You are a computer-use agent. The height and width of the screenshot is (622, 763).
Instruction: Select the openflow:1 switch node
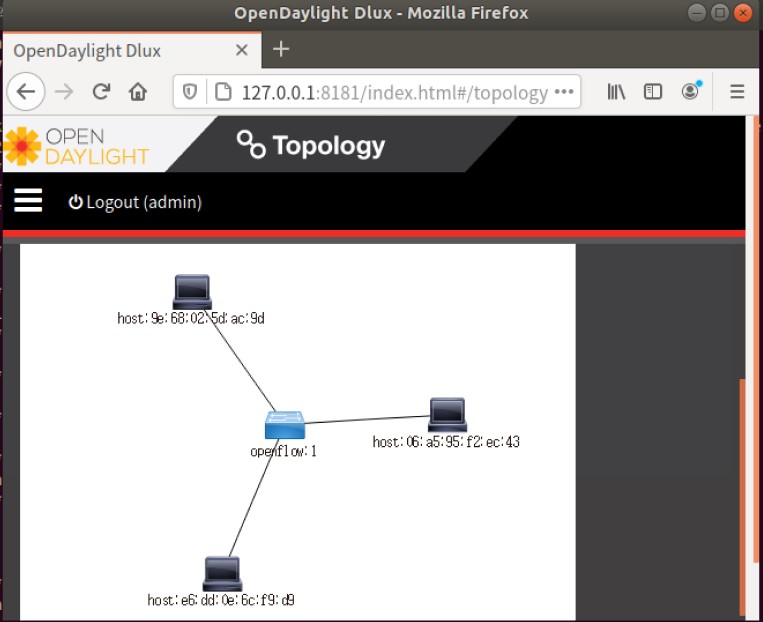[285, 424]
